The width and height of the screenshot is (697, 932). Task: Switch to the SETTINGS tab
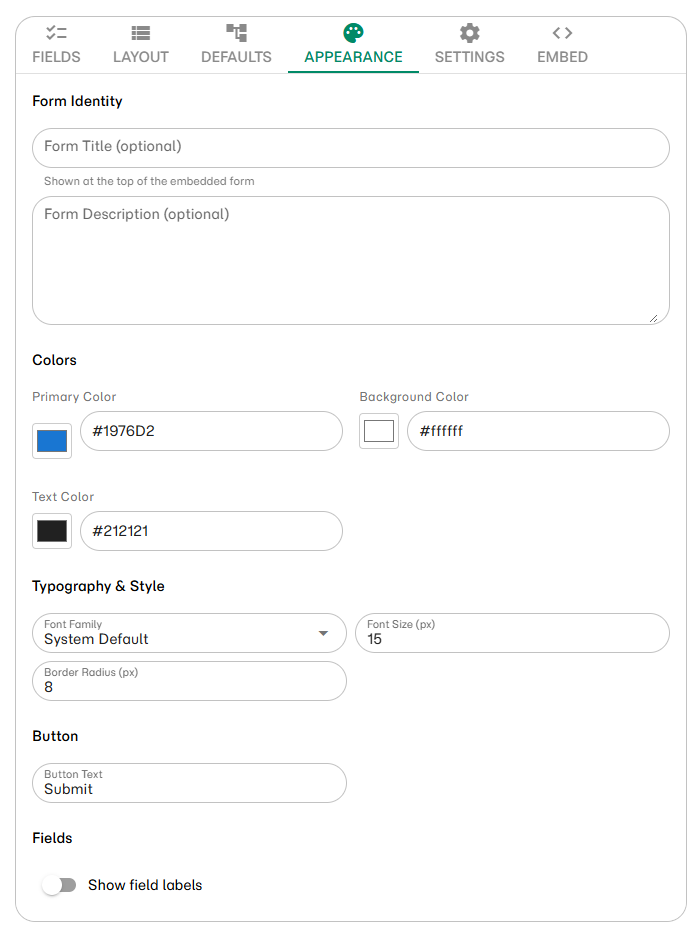coord(469,44)
